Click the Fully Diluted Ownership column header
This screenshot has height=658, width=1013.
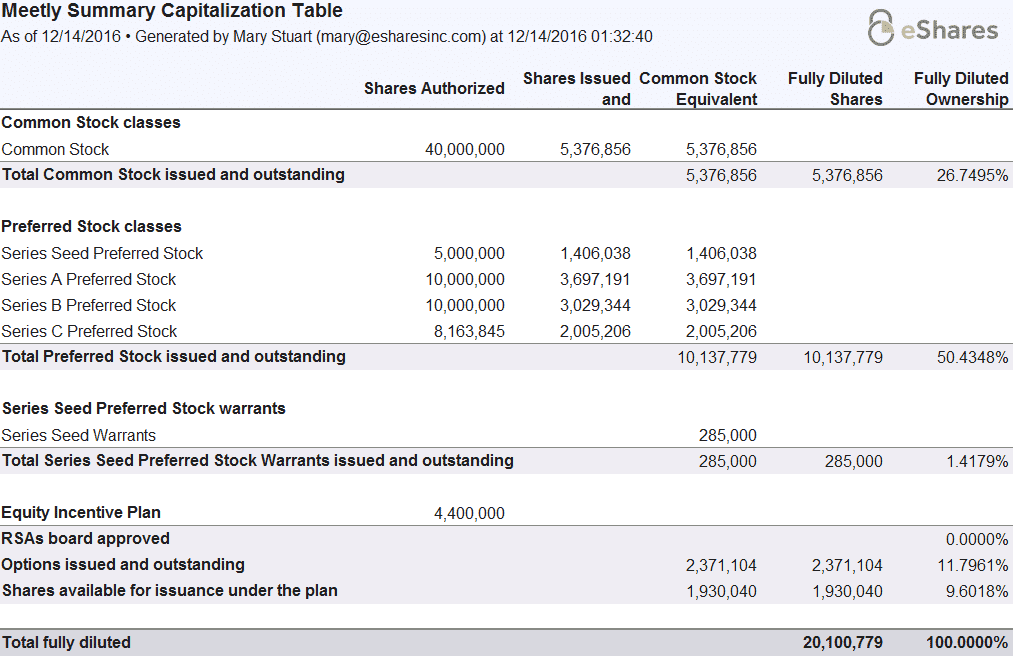coord(961,88)
